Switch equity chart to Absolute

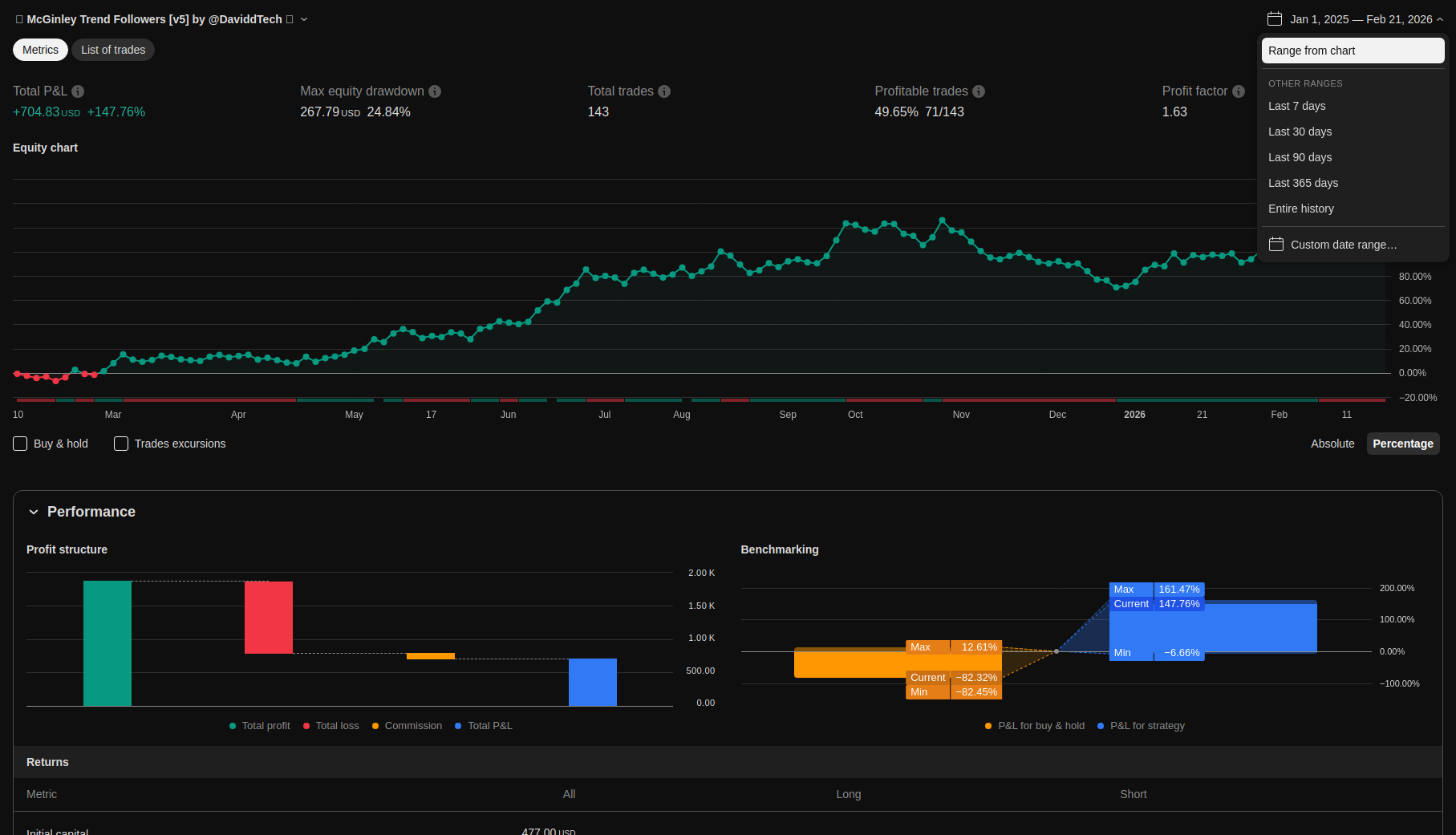(x=1332, y=444)
